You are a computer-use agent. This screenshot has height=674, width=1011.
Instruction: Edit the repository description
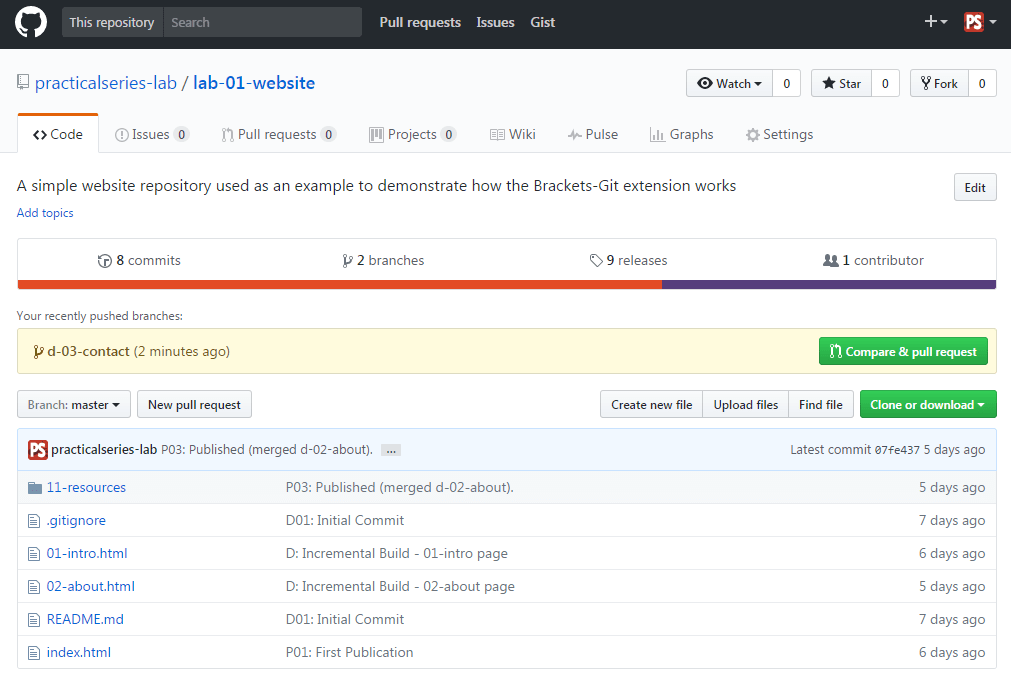tap(975, 187)
